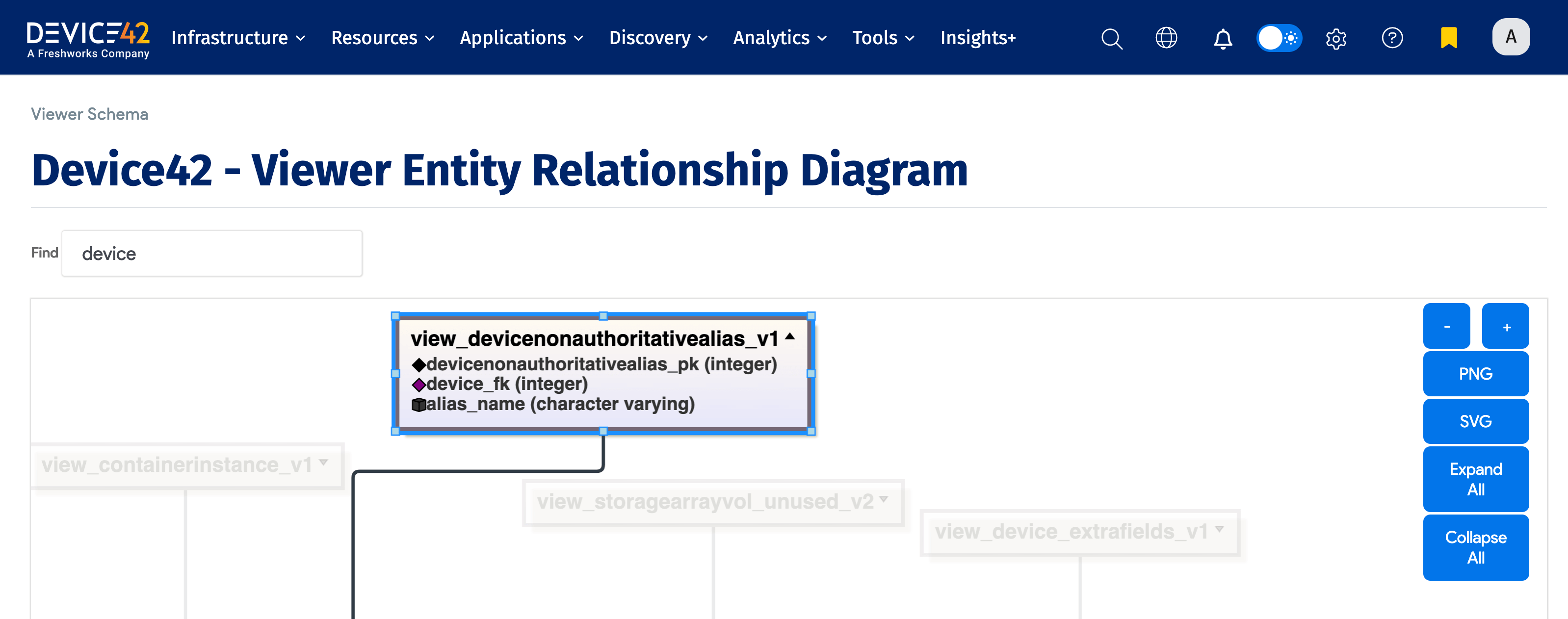Expand the view_device_extrafields_v1 table
The width and height of the screenshot is (1568, 619).
(x=1219, y=529)
